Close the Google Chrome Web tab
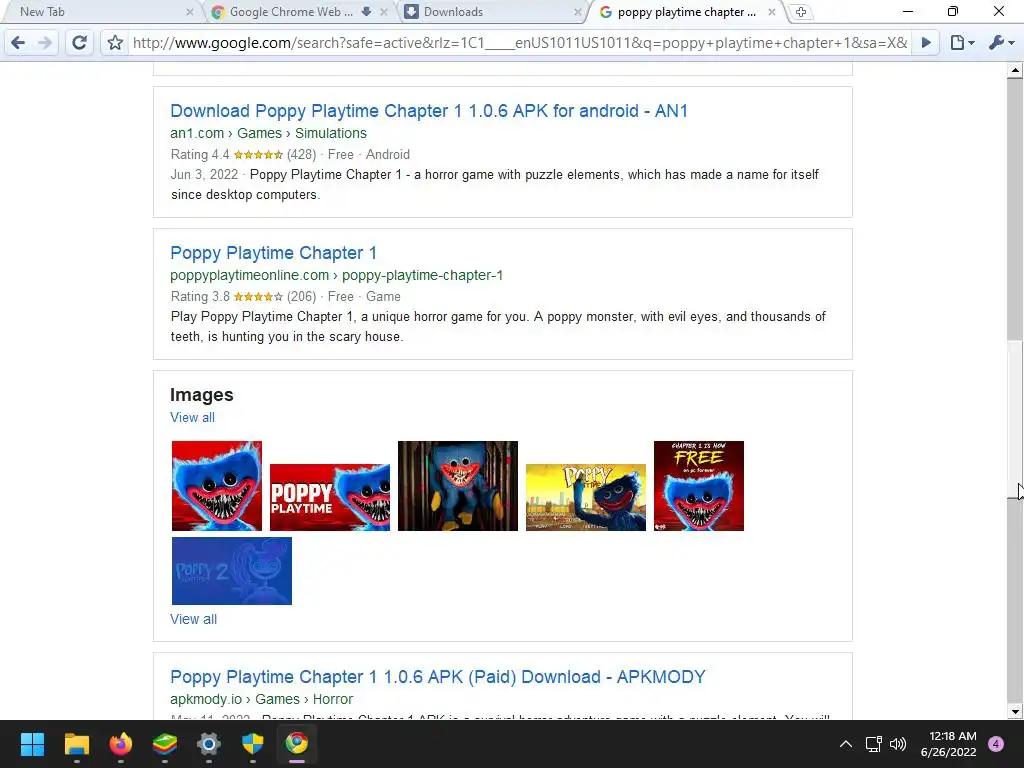This screenshot has width=1024, height=768. [x=384, y=12]
